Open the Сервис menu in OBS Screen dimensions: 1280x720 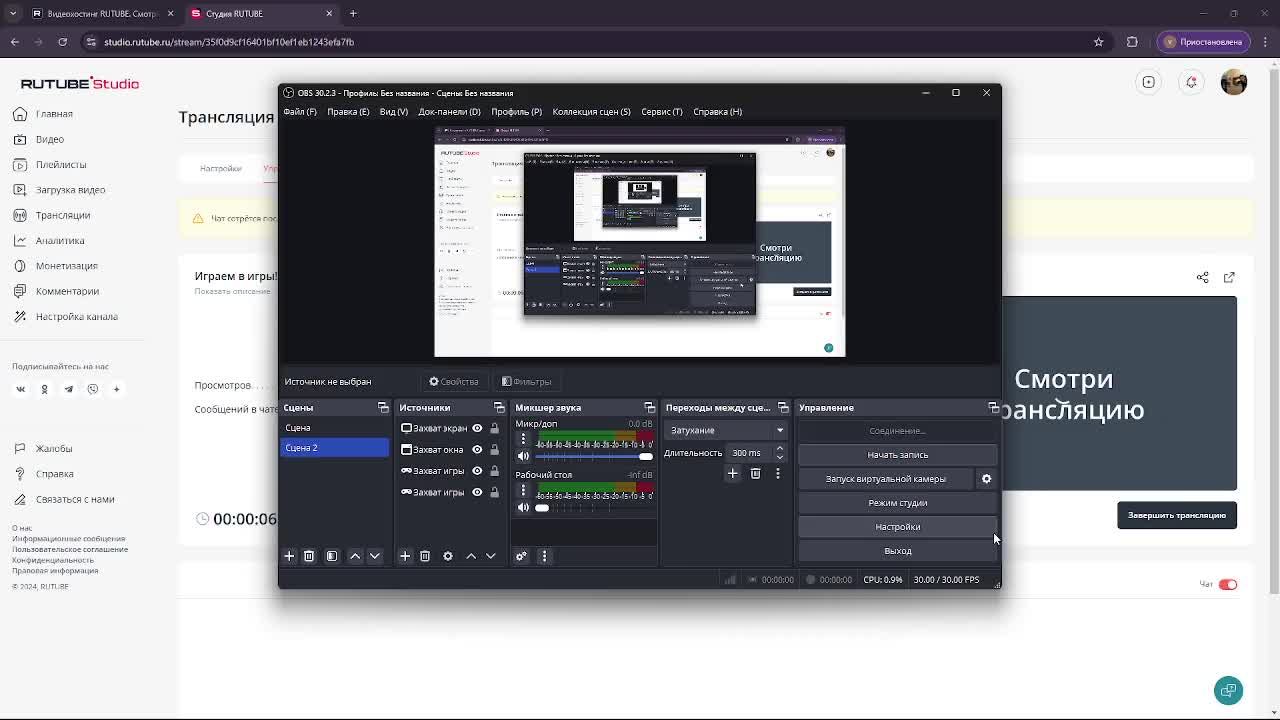point(662,112)
